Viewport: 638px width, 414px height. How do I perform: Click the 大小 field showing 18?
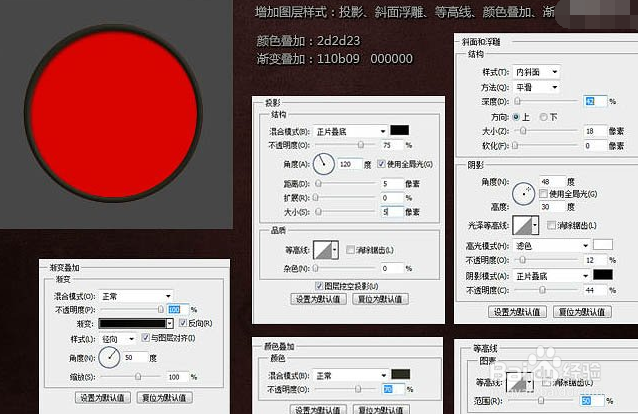point(595,131)
